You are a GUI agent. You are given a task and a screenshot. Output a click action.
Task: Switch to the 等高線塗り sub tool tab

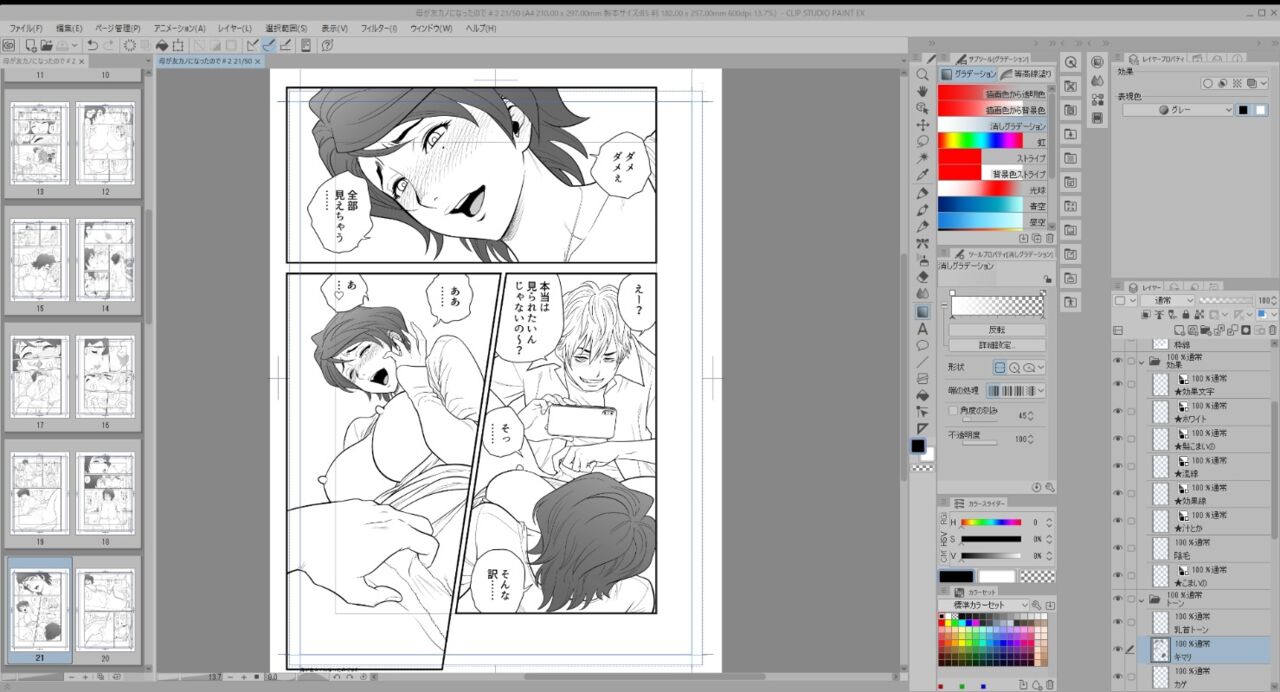point(1027,74)
